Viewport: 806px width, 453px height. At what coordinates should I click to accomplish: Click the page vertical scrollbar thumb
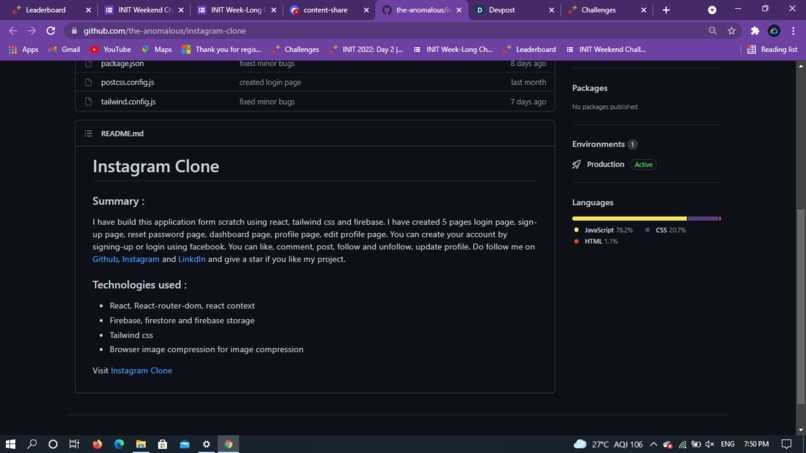[x=801, y=306]
